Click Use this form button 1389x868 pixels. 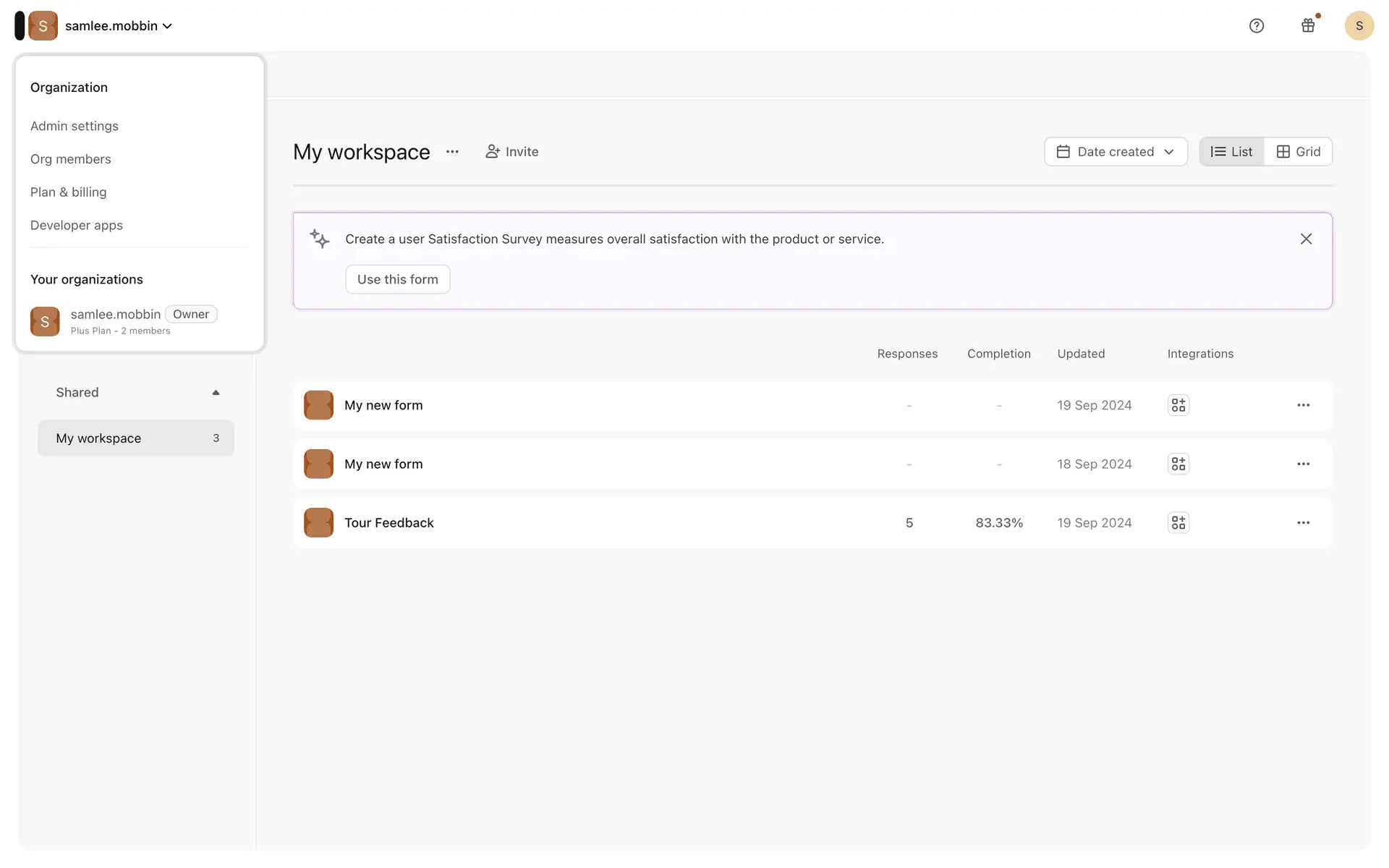pyautogui.click(x=397, y=279)
